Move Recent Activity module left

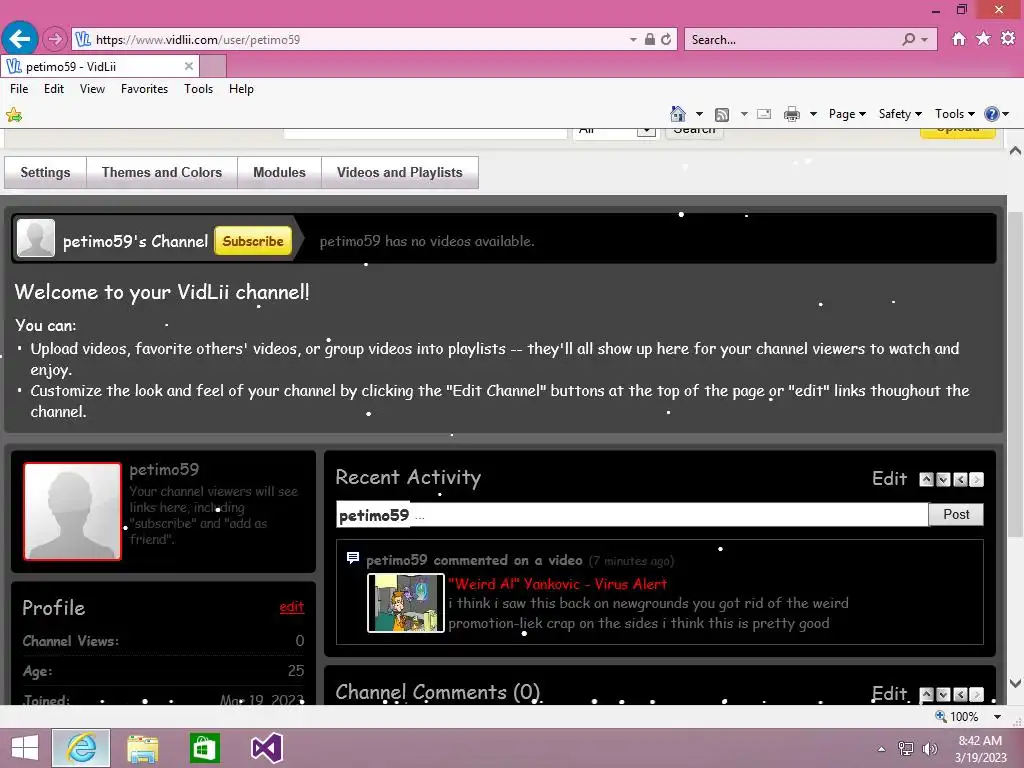click(x=960, y=479)
